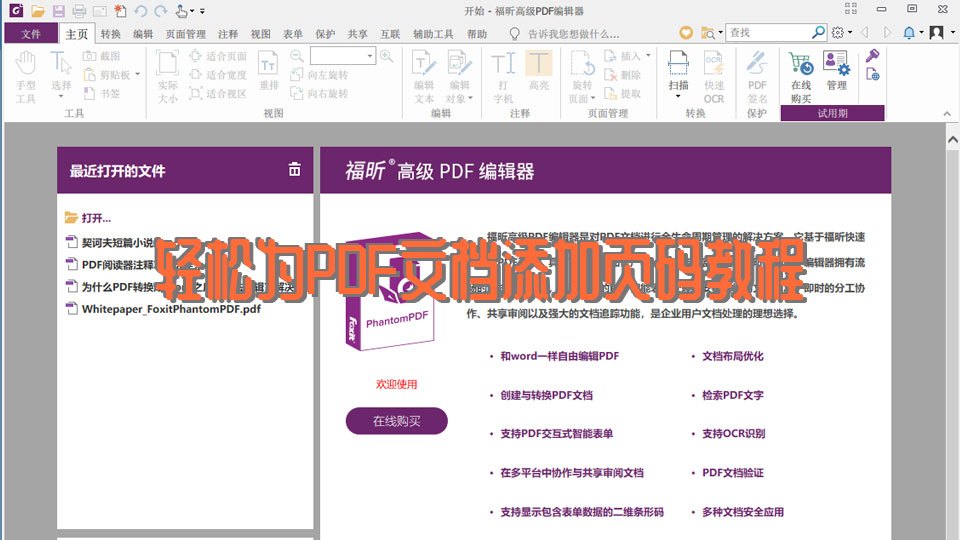
Task: Click the Open folder icon in quick access toolbar
Action: [38, 11]
